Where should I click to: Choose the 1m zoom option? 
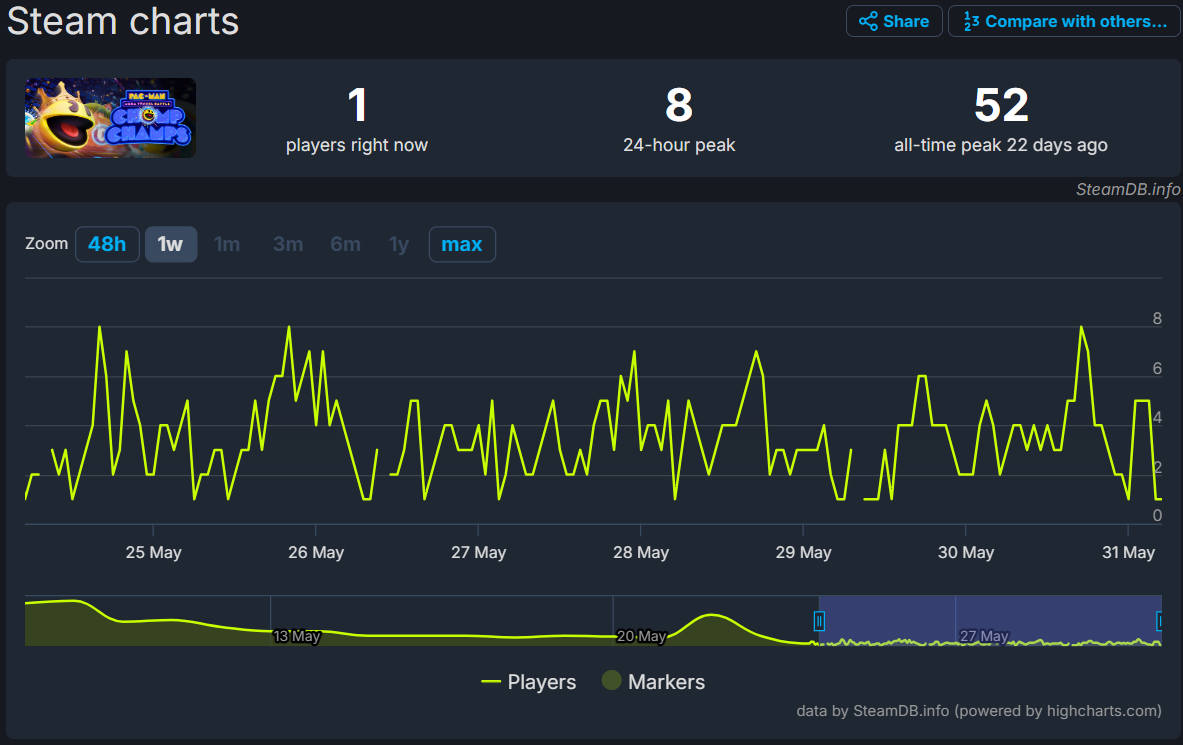[227, 244]
